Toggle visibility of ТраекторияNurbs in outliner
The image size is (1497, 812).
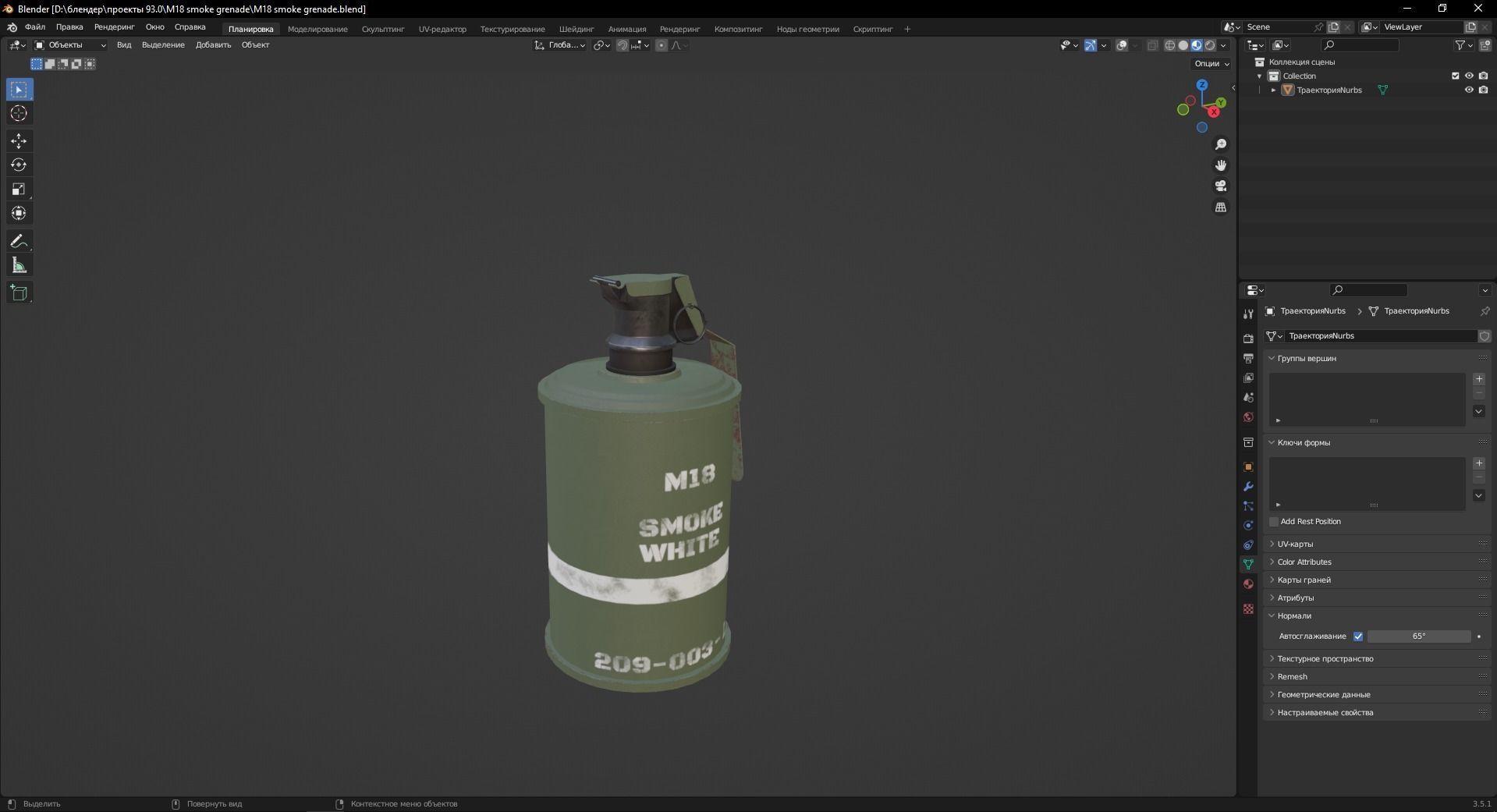coord(1470,90)
